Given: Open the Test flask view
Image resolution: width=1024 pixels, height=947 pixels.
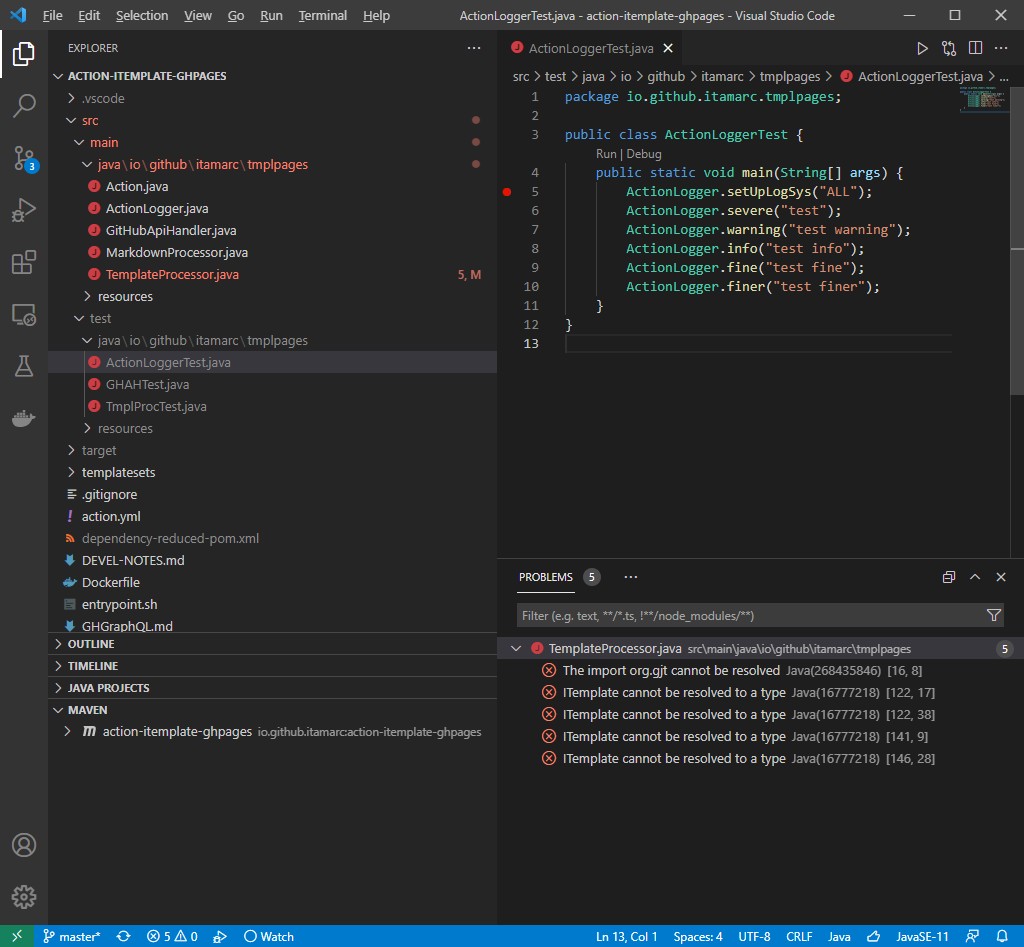Looking at the screenshot, I should tap(24, 367).
